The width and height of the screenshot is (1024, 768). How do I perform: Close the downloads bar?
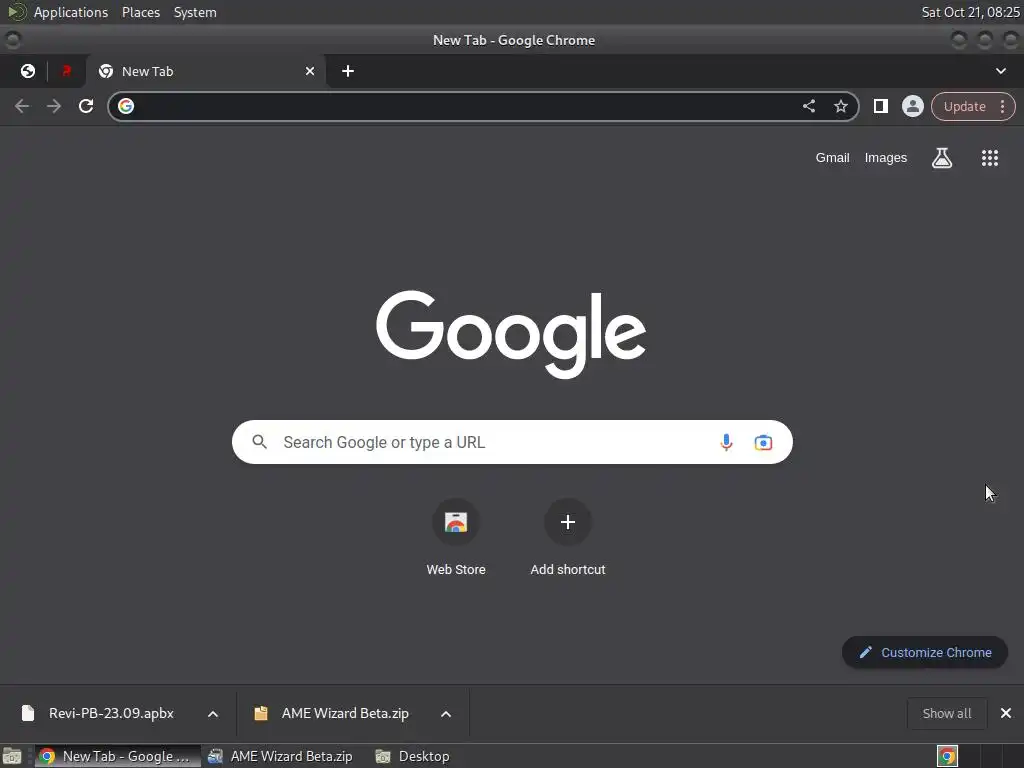pyautogui.click(x=1006, y=713)
